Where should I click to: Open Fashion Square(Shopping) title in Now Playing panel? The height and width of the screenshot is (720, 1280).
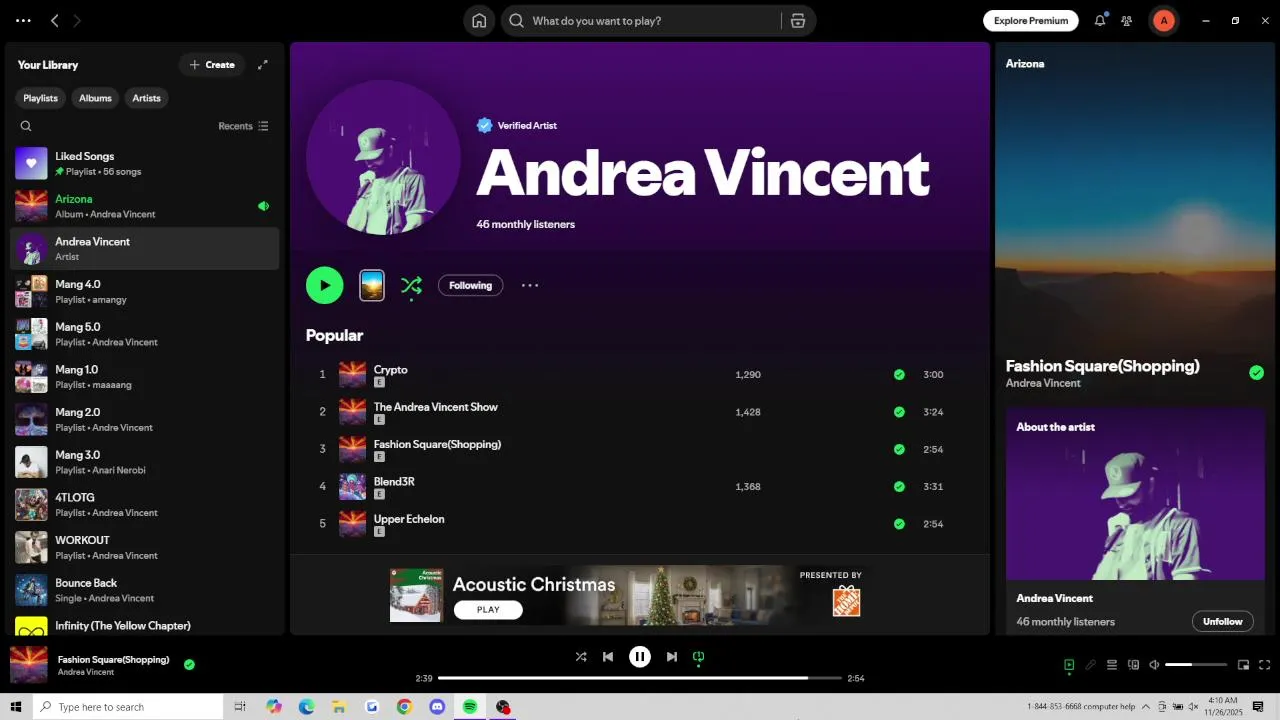[1102, 366]
